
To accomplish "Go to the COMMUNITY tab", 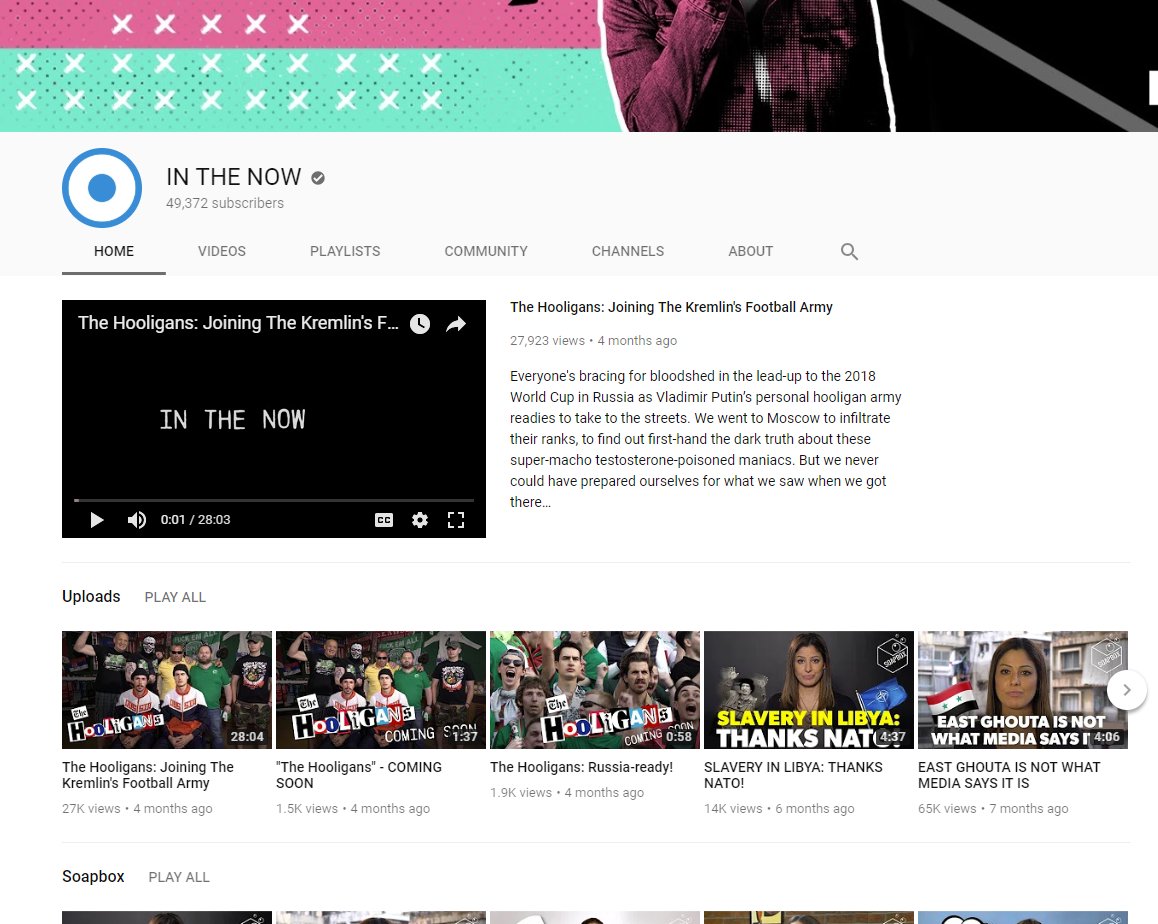I will click(x=486, y=251).
